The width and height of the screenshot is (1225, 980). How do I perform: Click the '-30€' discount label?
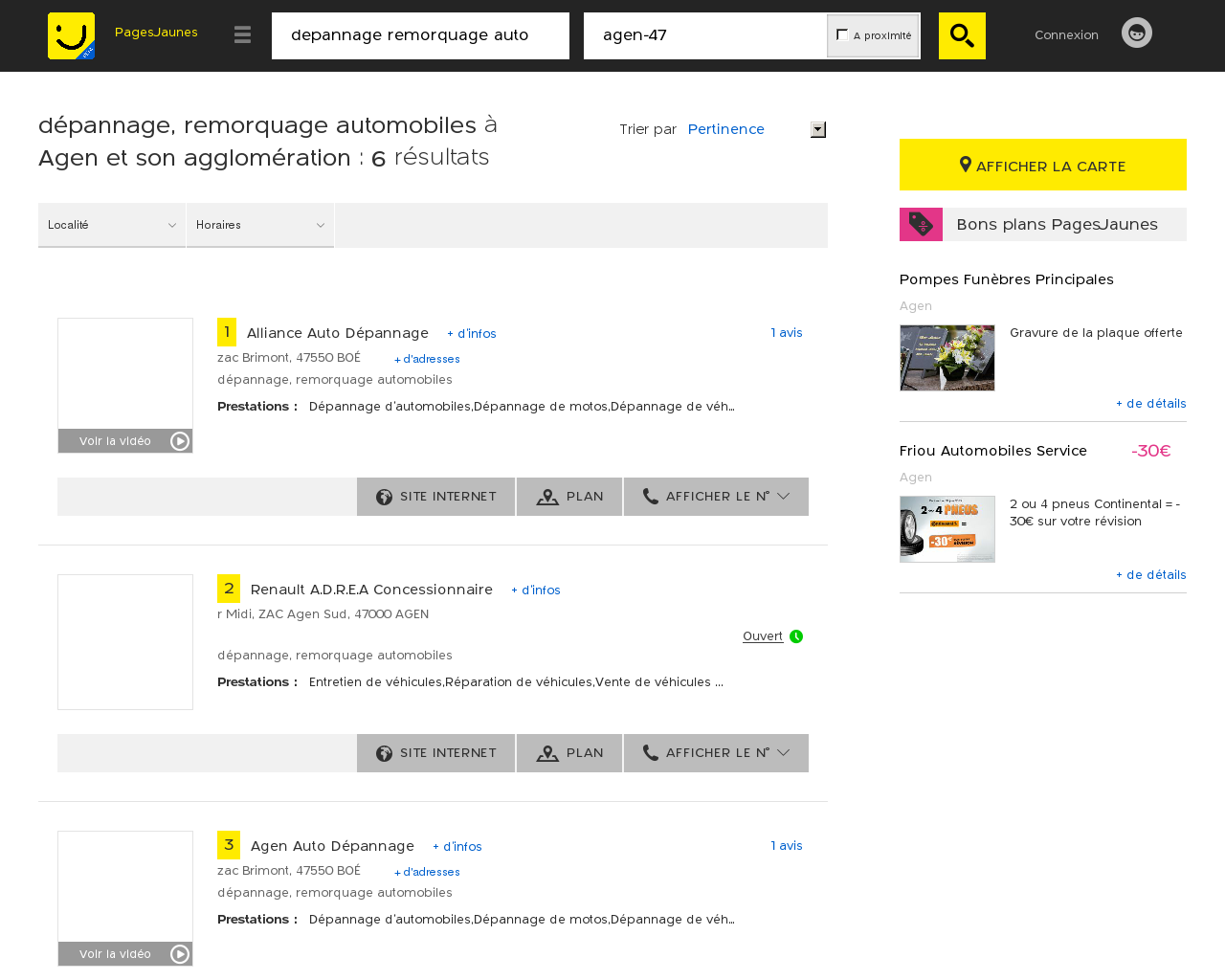[x=1150, y=451]
